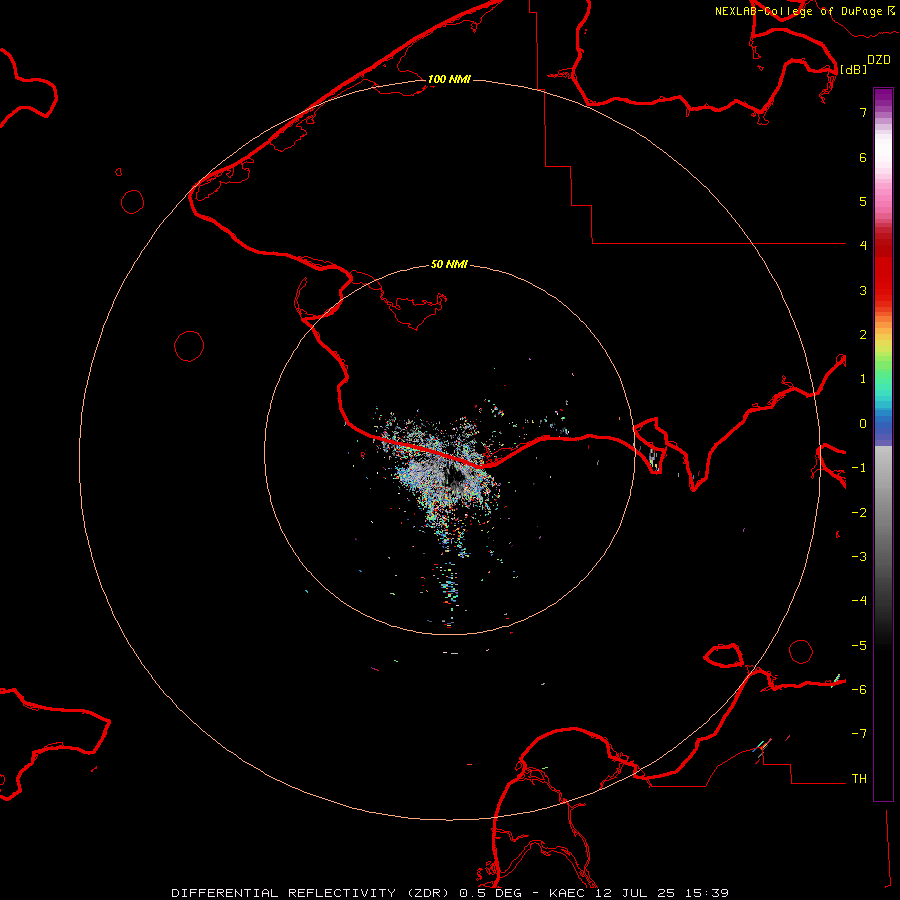Screen dimensions: 900x900
Task: Click the 1 dB colorbar tick label
Action: (x=863, y=379)
